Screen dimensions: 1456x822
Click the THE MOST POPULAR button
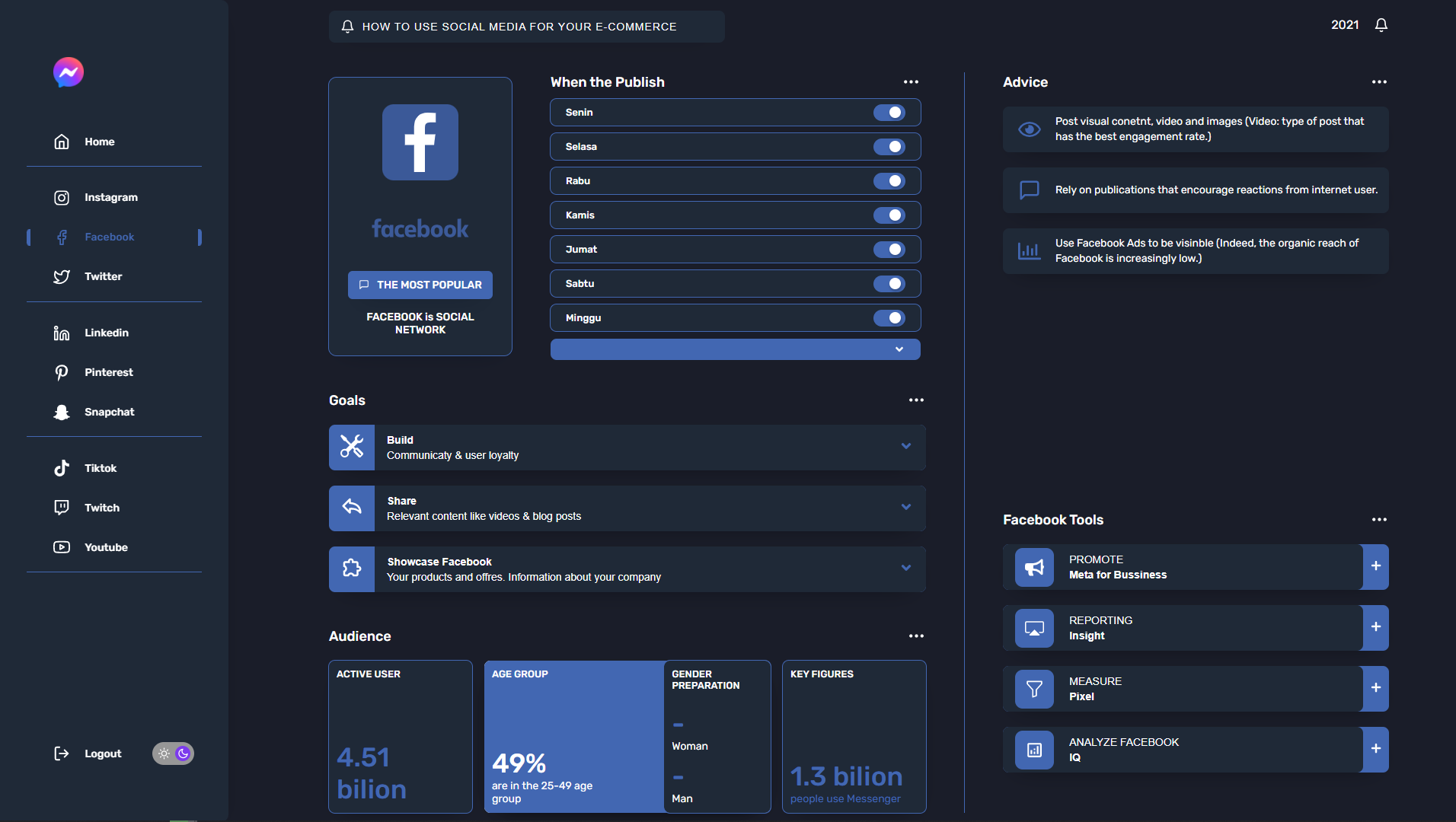[420, 285]
